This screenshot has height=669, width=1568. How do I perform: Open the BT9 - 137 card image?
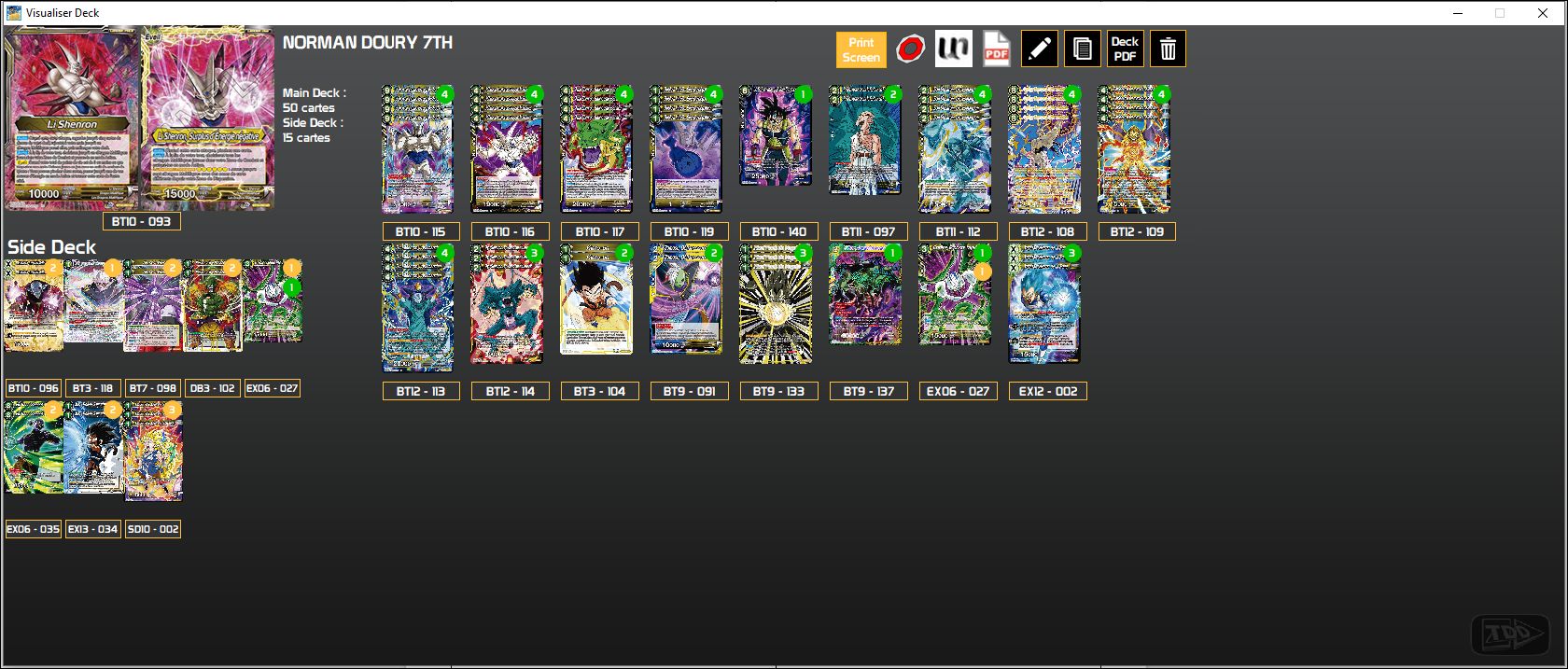click(x=865, y=294)
